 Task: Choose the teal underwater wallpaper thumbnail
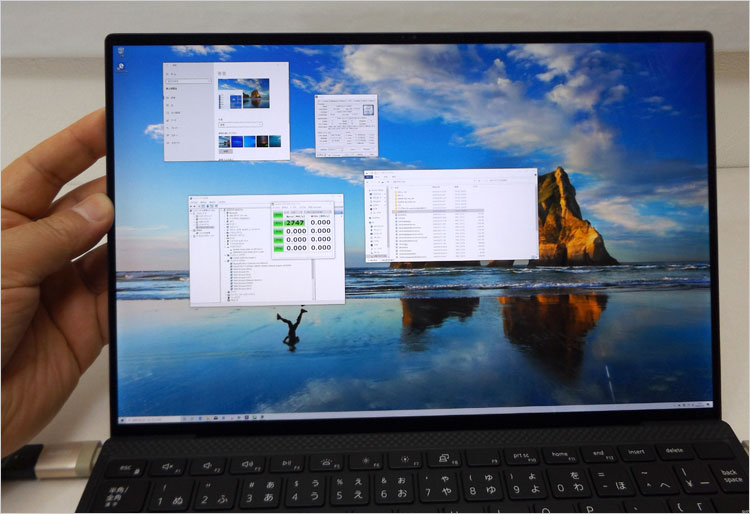click(275, 141)
